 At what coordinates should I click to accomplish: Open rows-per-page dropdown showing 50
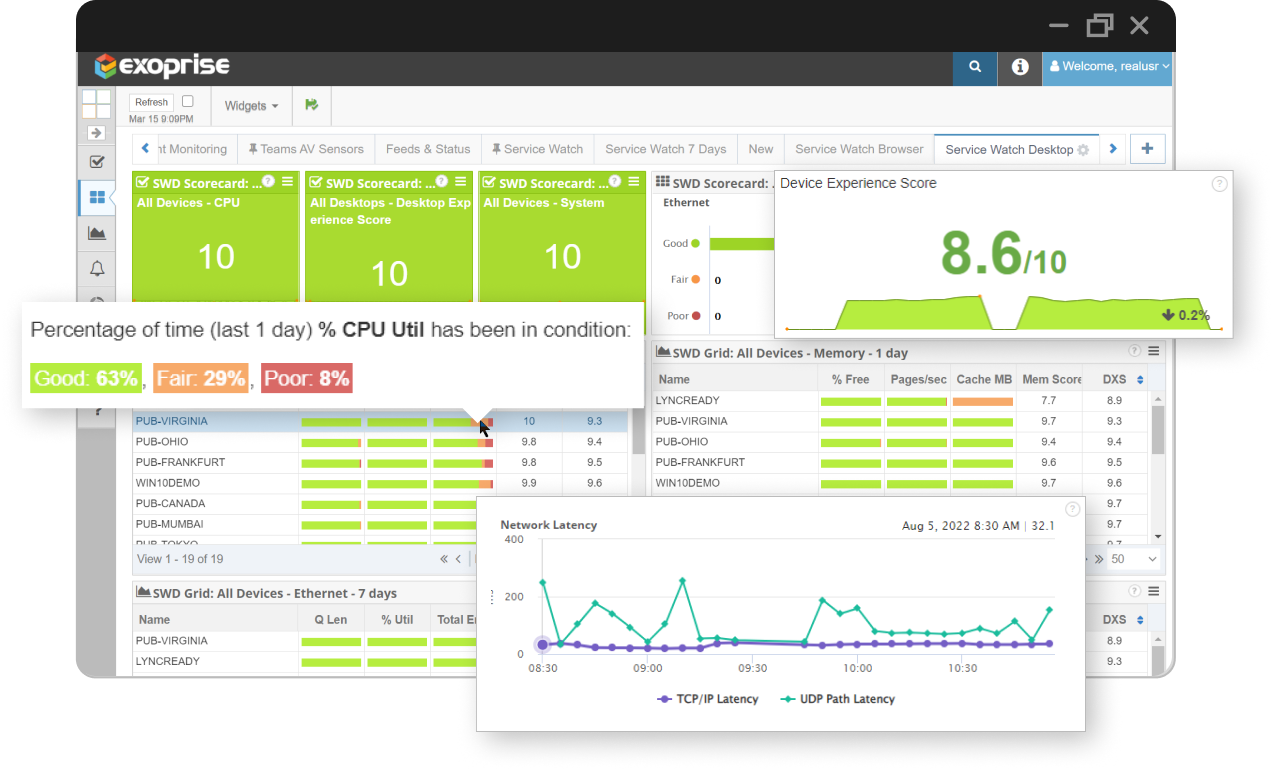click(1134, 559)
